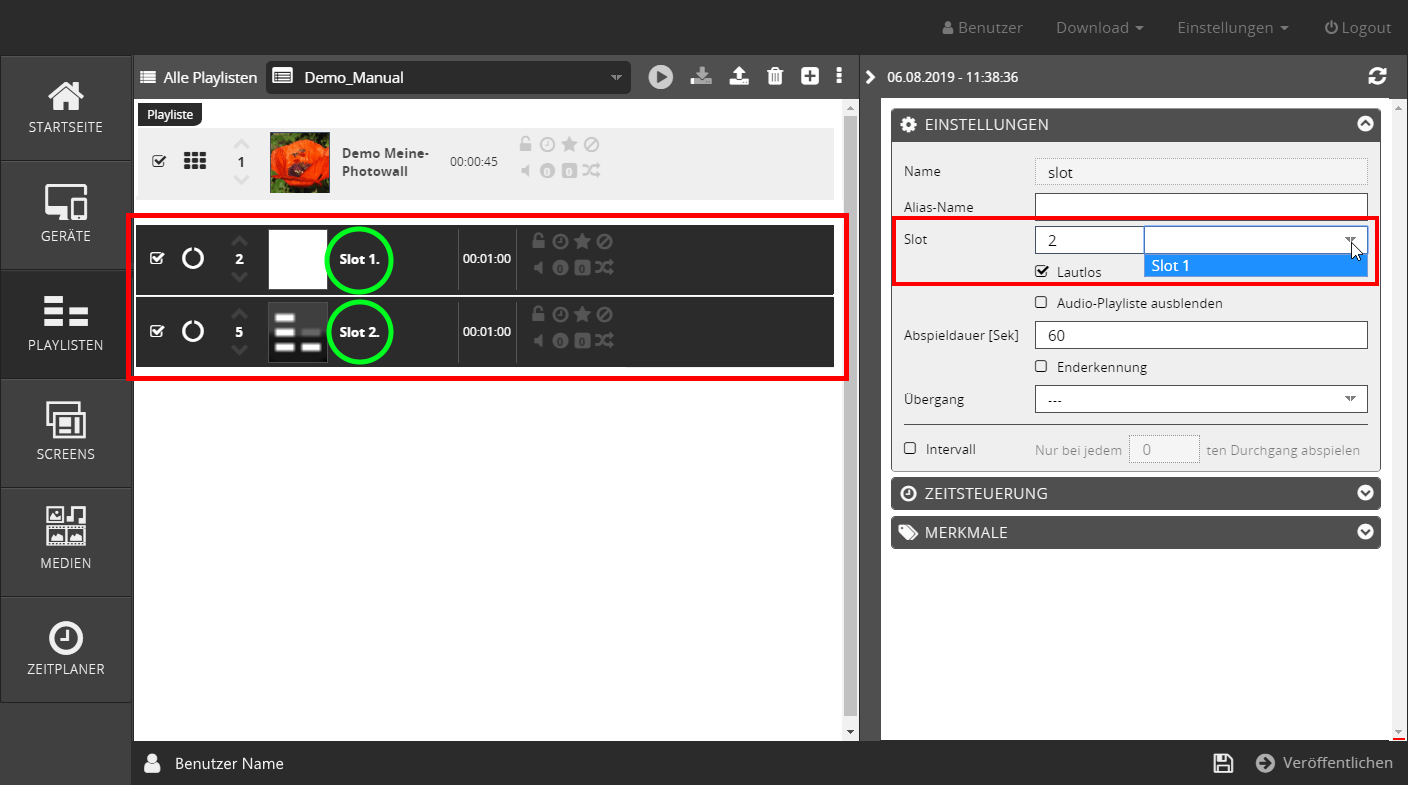Screen dimensions: 1408x785
Task: Click the lock icon in Slot 1 row
Action: pos(538,241)
